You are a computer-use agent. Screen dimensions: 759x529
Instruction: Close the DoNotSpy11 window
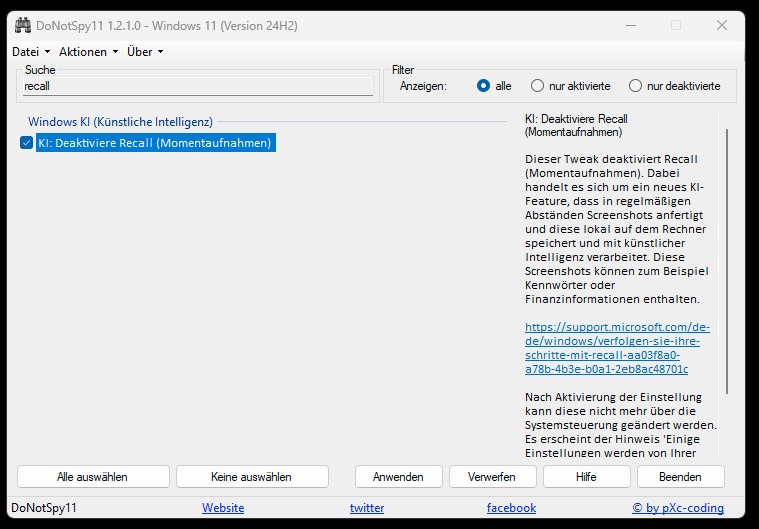pyautogui.click(x=722, y=25)
